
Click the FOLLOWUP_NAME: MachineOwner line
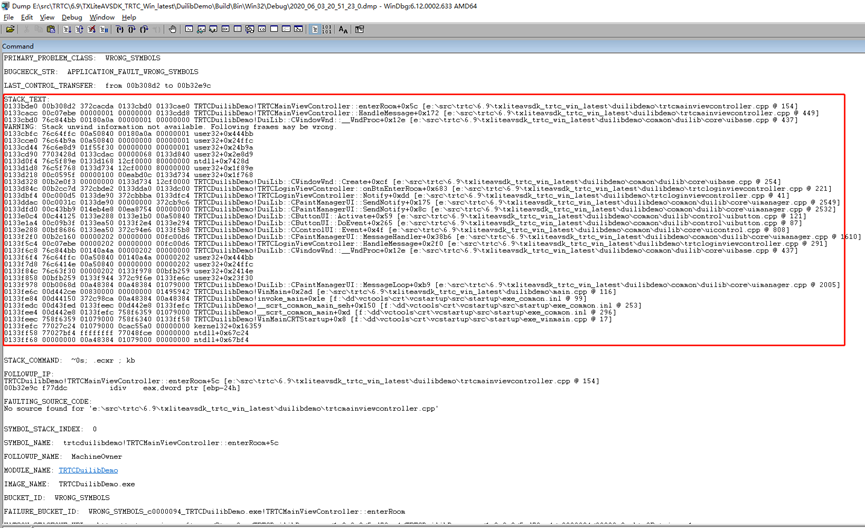[63, 456]
